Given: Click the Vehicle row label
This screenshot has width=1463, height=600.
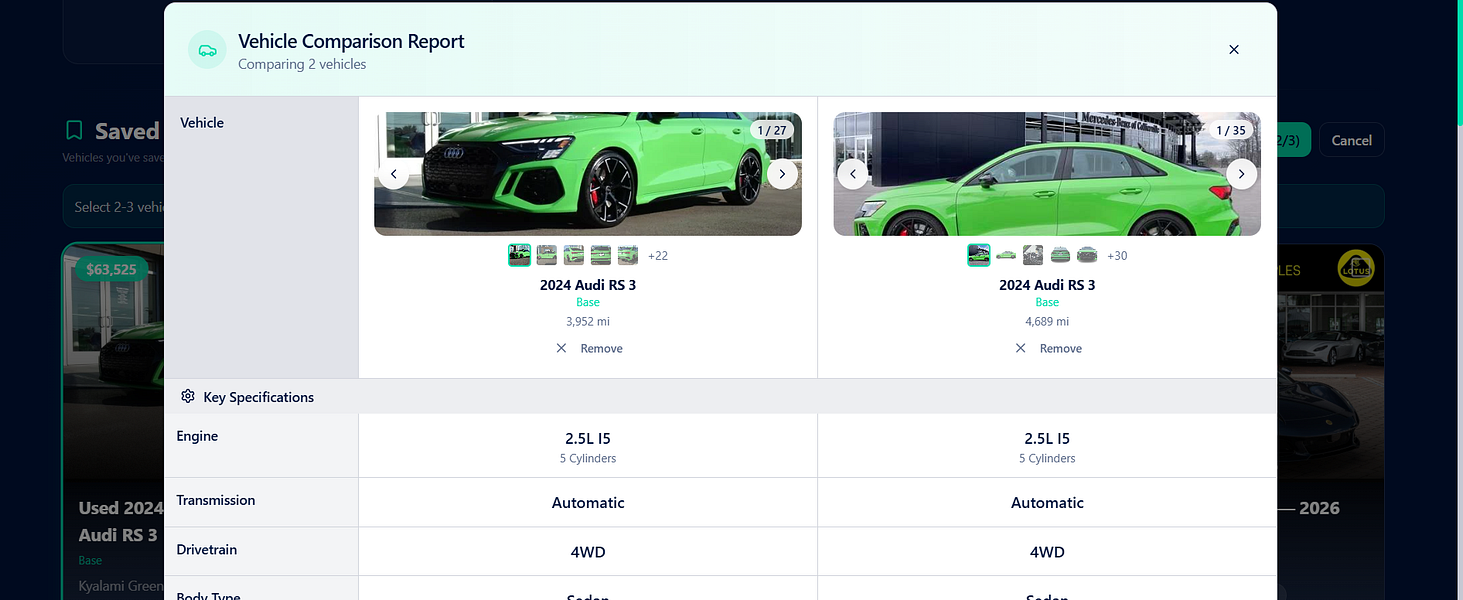Looking at the screenshot, I should pos(202,123).
